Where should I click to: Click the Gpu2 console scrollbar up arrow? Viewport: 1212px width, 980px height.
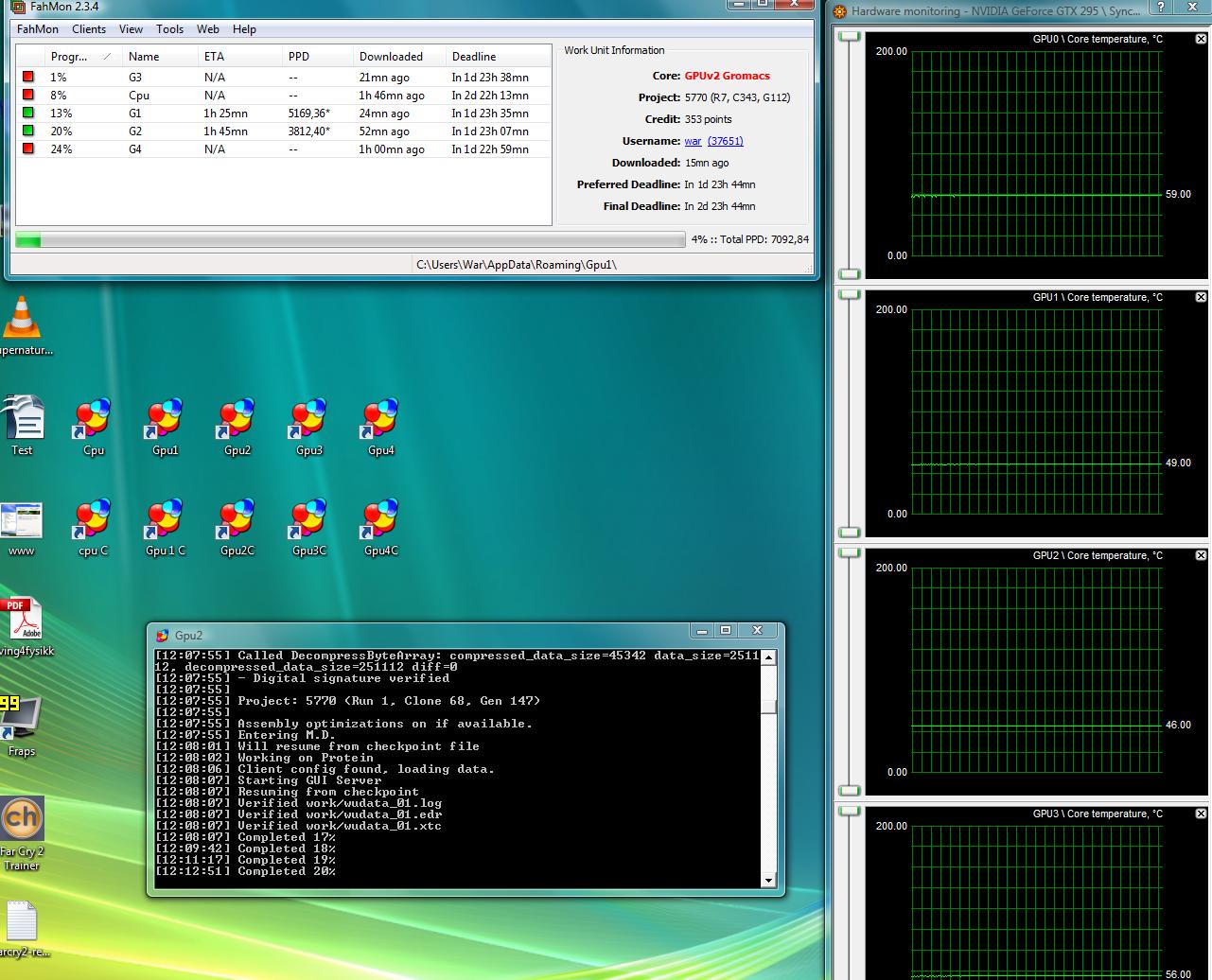pos(768,657)
